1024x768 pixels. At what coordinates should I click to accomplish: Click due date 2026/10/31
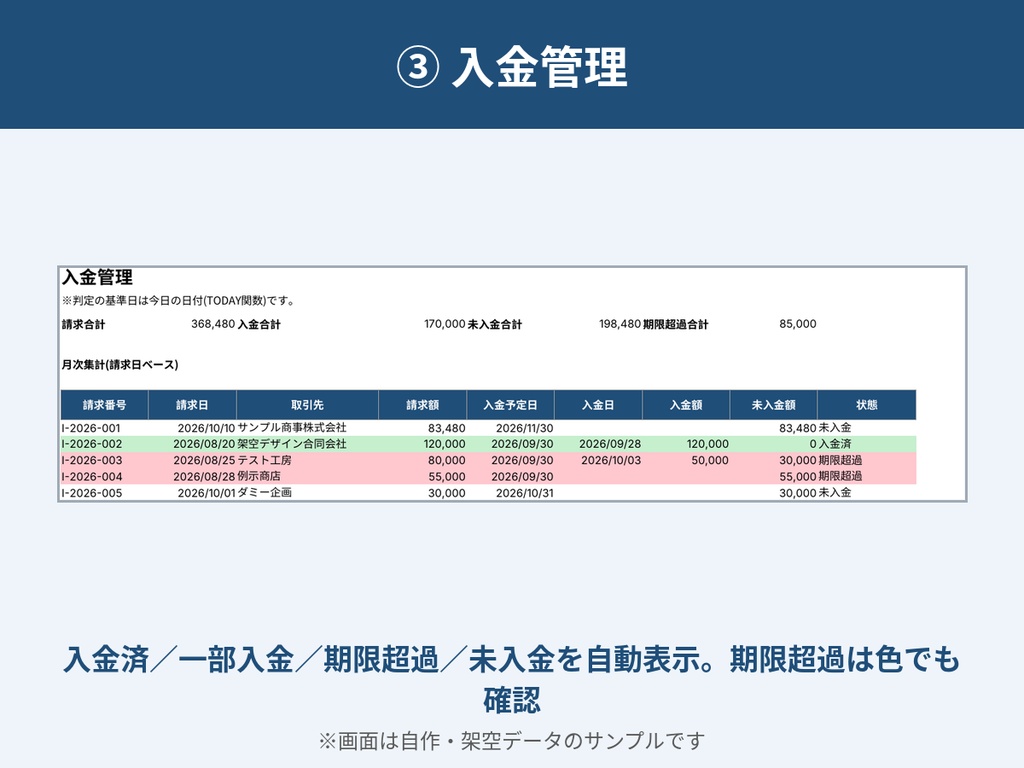coord(524,493)
